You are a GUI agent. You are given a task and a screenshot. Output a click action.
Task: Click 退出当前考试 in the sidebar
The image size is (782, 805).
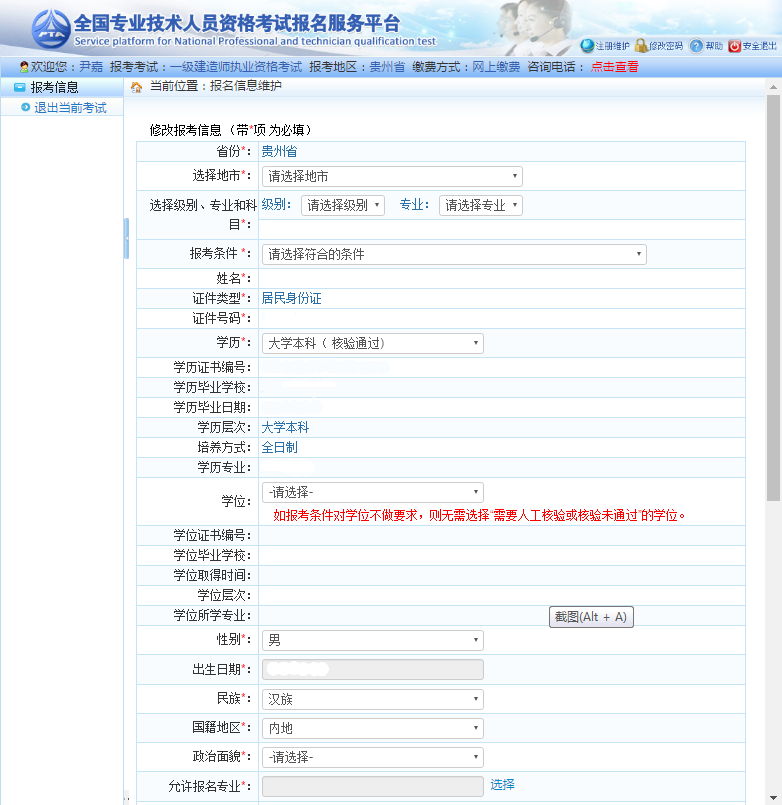point(70,108)
